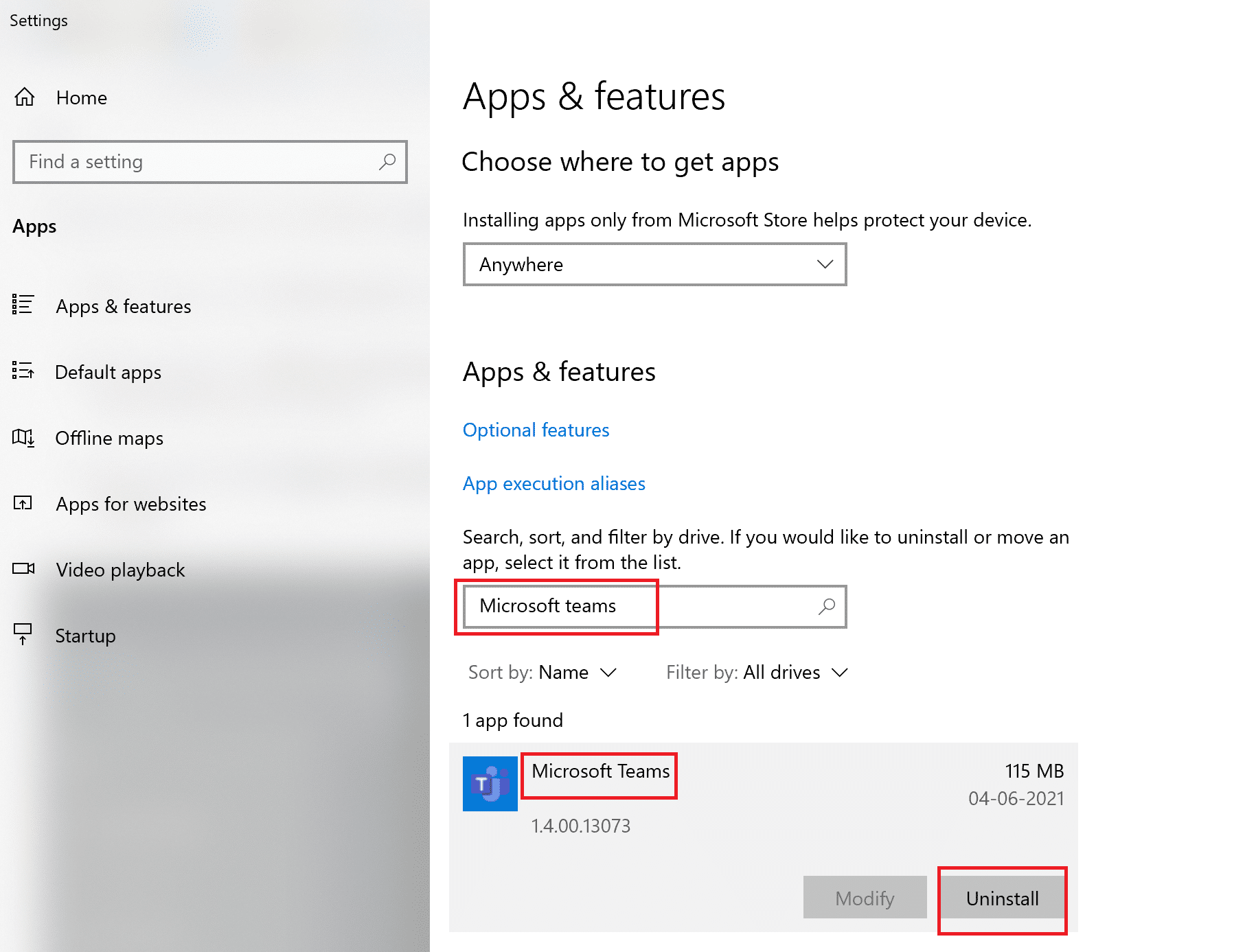1256x952 pixels.
Task: Click the Home icon in sidebar
Action: (x=24, y=97)
